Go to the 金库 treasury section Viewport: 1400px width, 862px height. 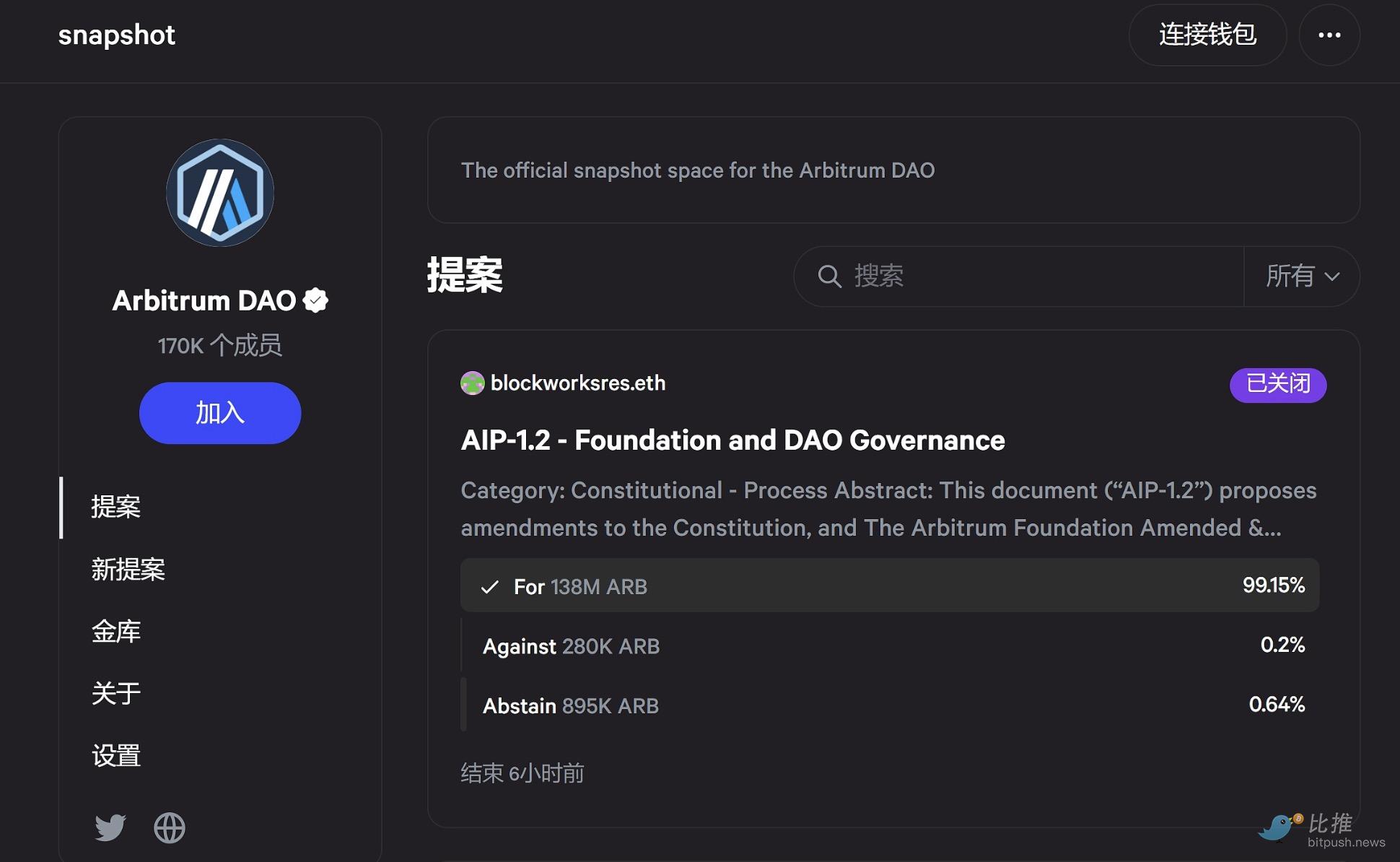coord(116,632)
